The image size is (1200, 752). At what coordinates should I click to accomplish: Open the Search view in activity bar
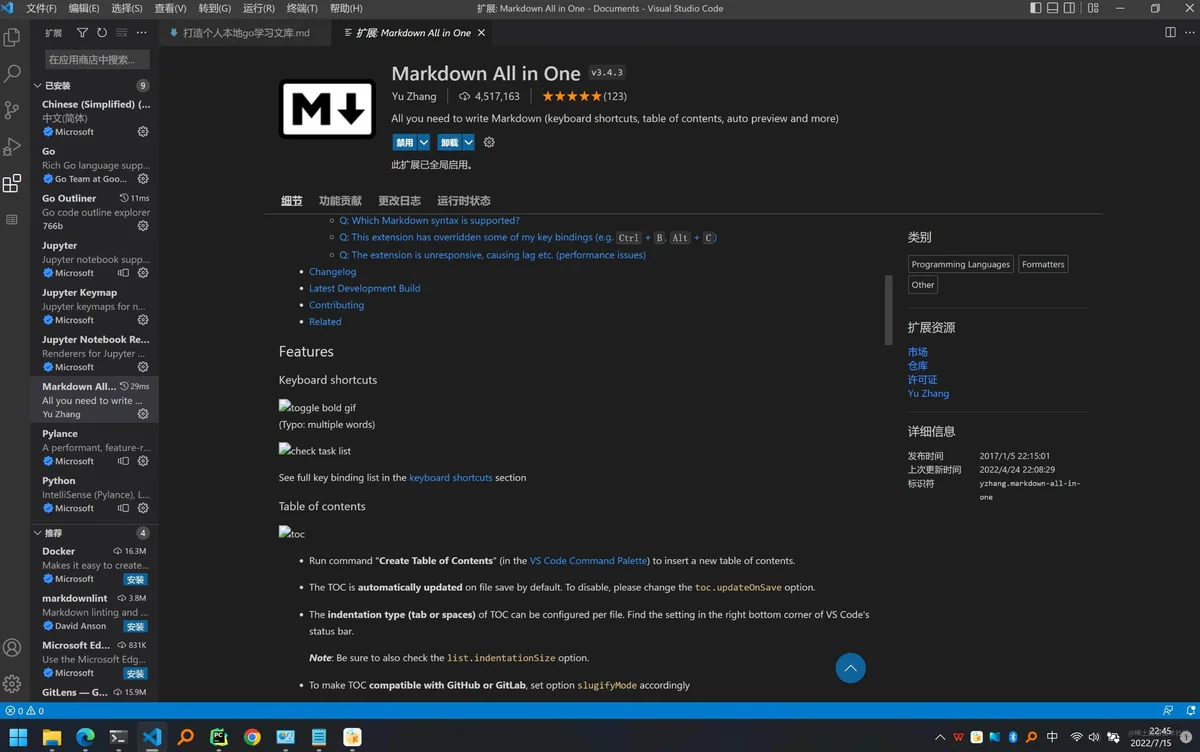point(12,74)
